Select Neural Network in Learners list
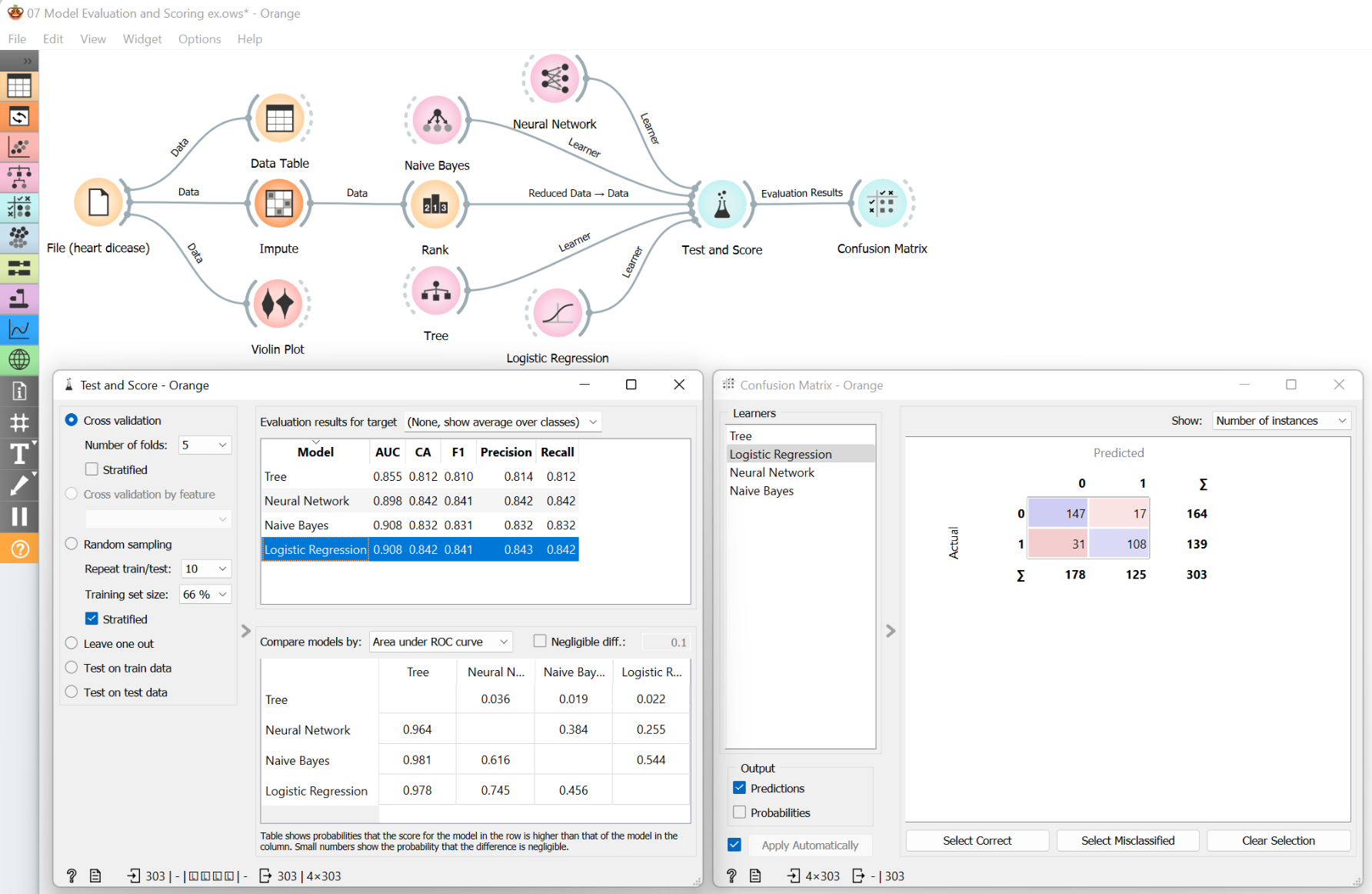The width and height of the screenshot is (1372, 894). [800, 472]
